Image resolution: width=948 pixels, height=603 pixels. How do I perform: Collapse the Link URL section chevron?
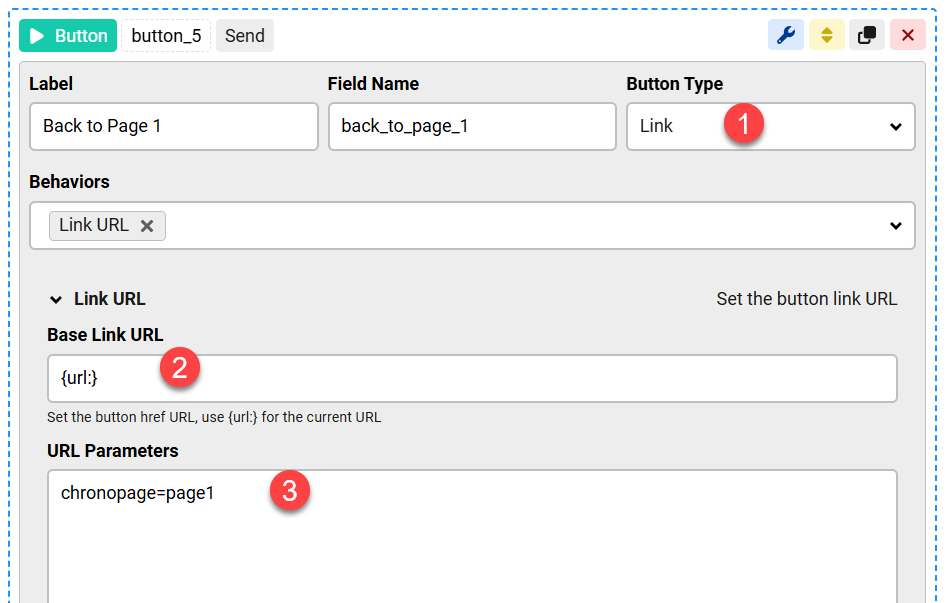[56, 299]
